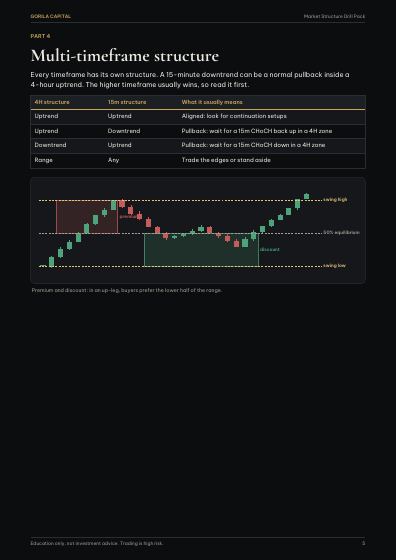Select the 15m structure column header

tap(127, 102)
